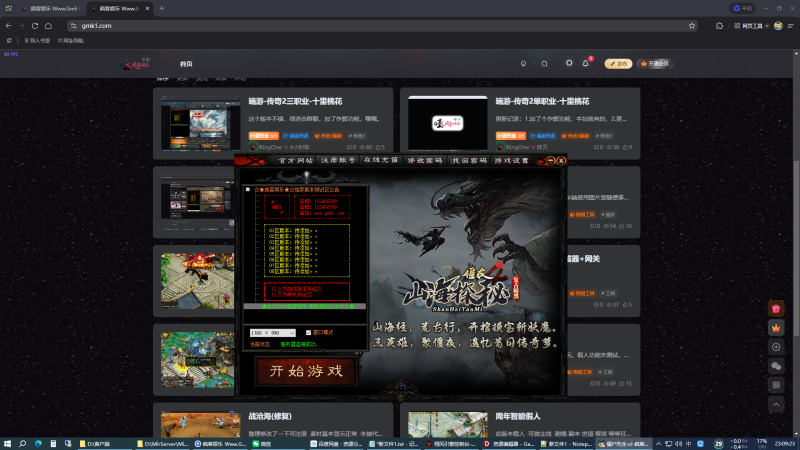Click 修改密码 in the launcher menu

click(425, 161)
